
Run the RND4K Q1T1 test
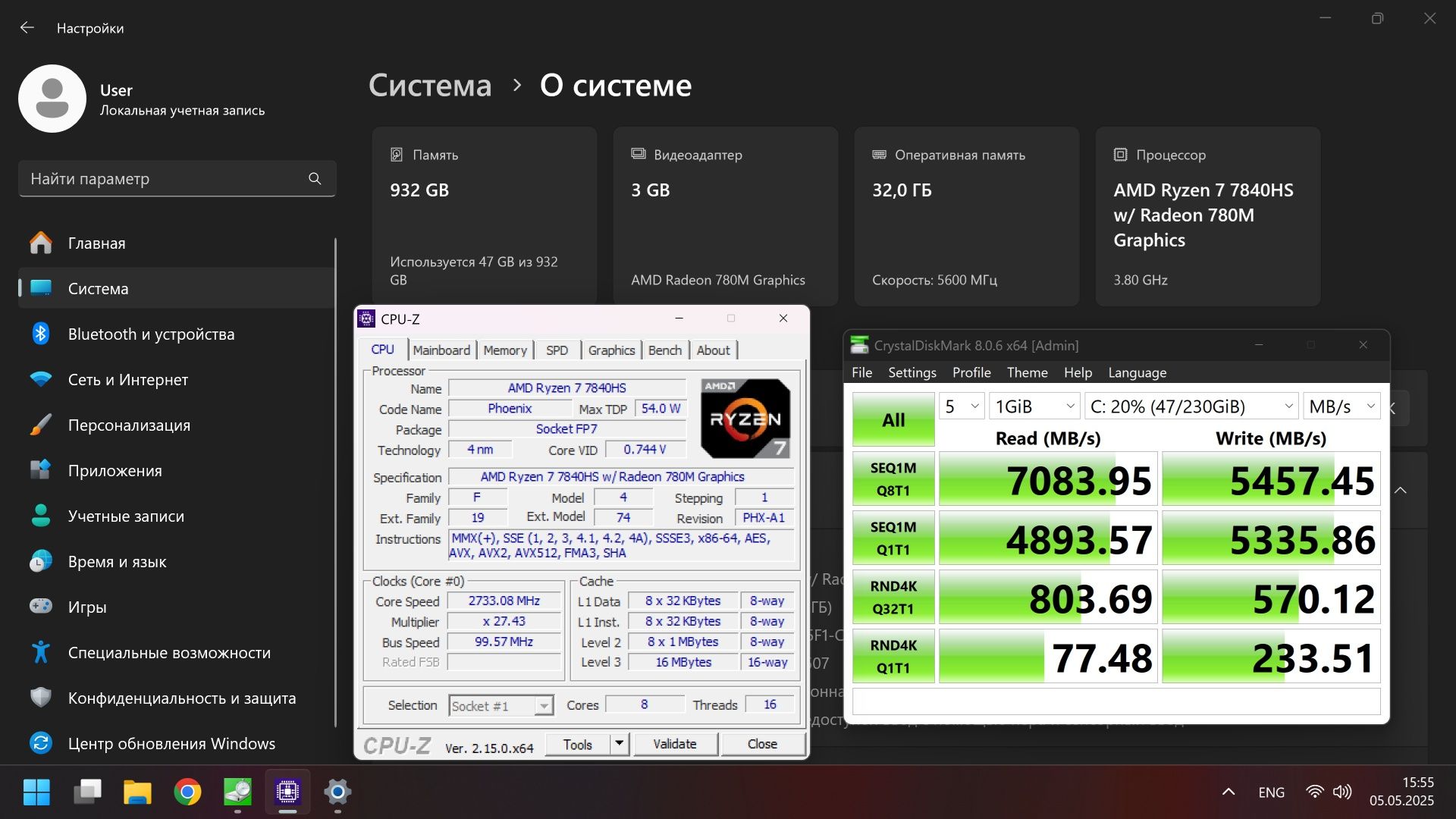[x=893, y=657]
